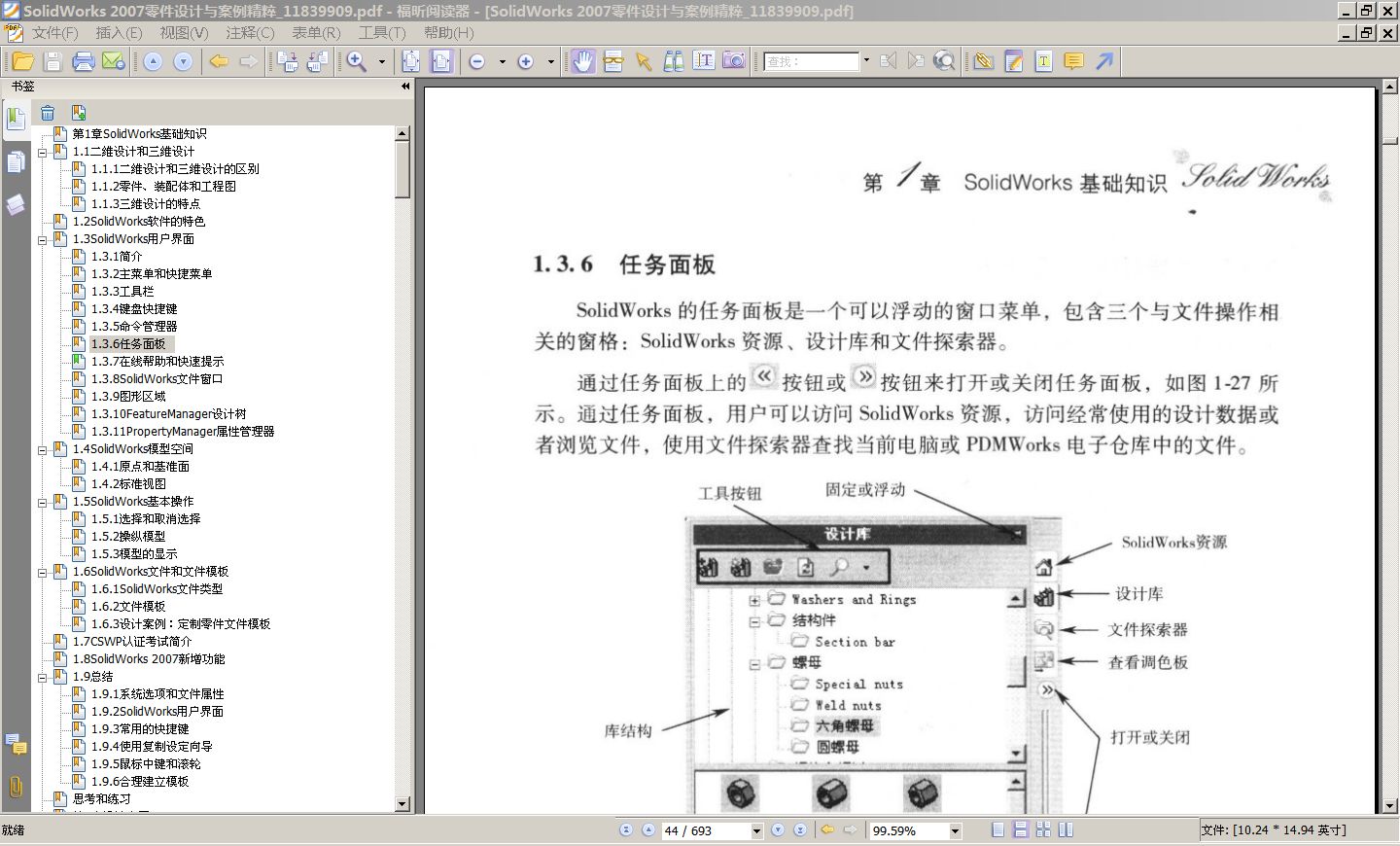Go to bookmark 1.2SolidWorks软件的特色

click(139, 222)
